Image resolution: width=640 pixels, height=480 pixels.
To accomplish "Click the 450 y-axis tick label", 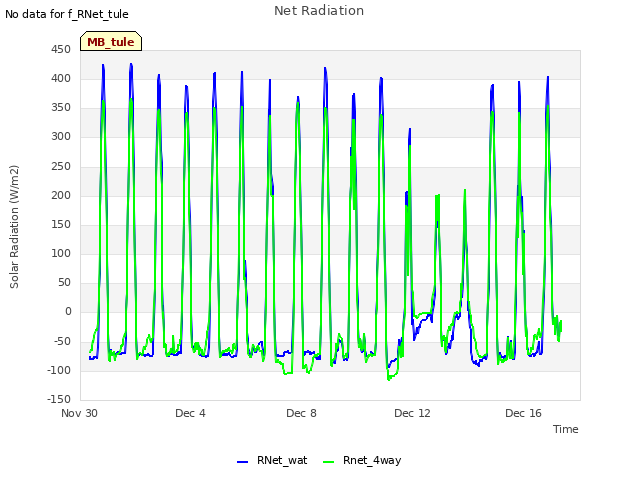I will pyautogui.click(x=61, y=49).
